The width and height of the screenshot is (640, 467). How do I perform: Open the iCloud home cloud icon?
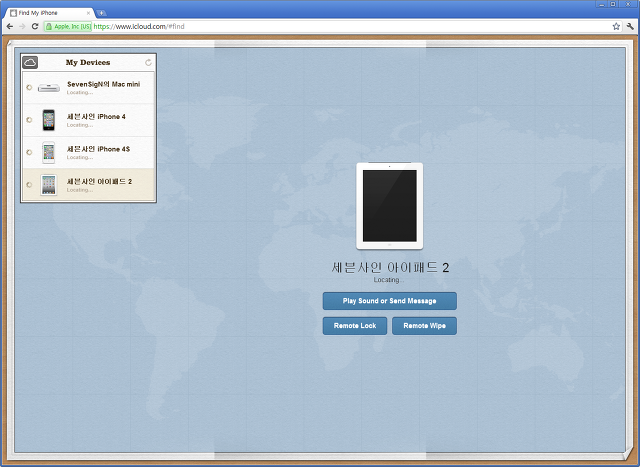[30, 62]
